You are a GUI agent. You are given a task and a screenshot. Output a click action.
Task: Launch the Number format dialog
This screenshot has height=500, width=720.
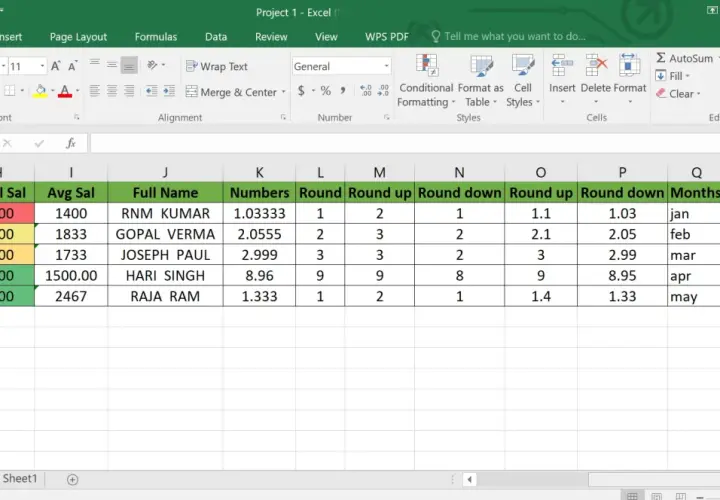click(387, 118)
